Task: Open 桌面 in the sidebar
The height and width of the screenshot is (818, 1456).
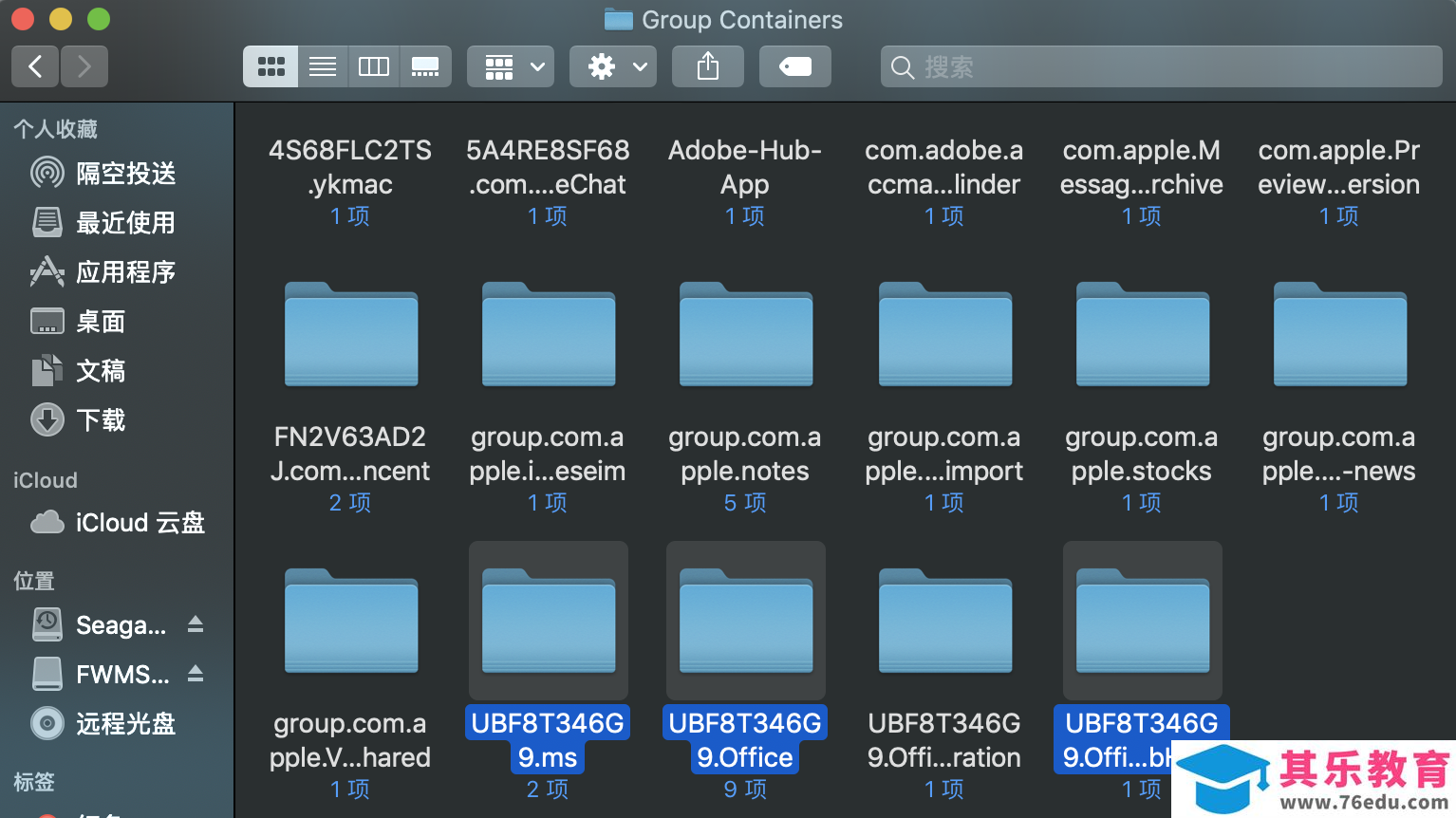Action: [118, 322]
